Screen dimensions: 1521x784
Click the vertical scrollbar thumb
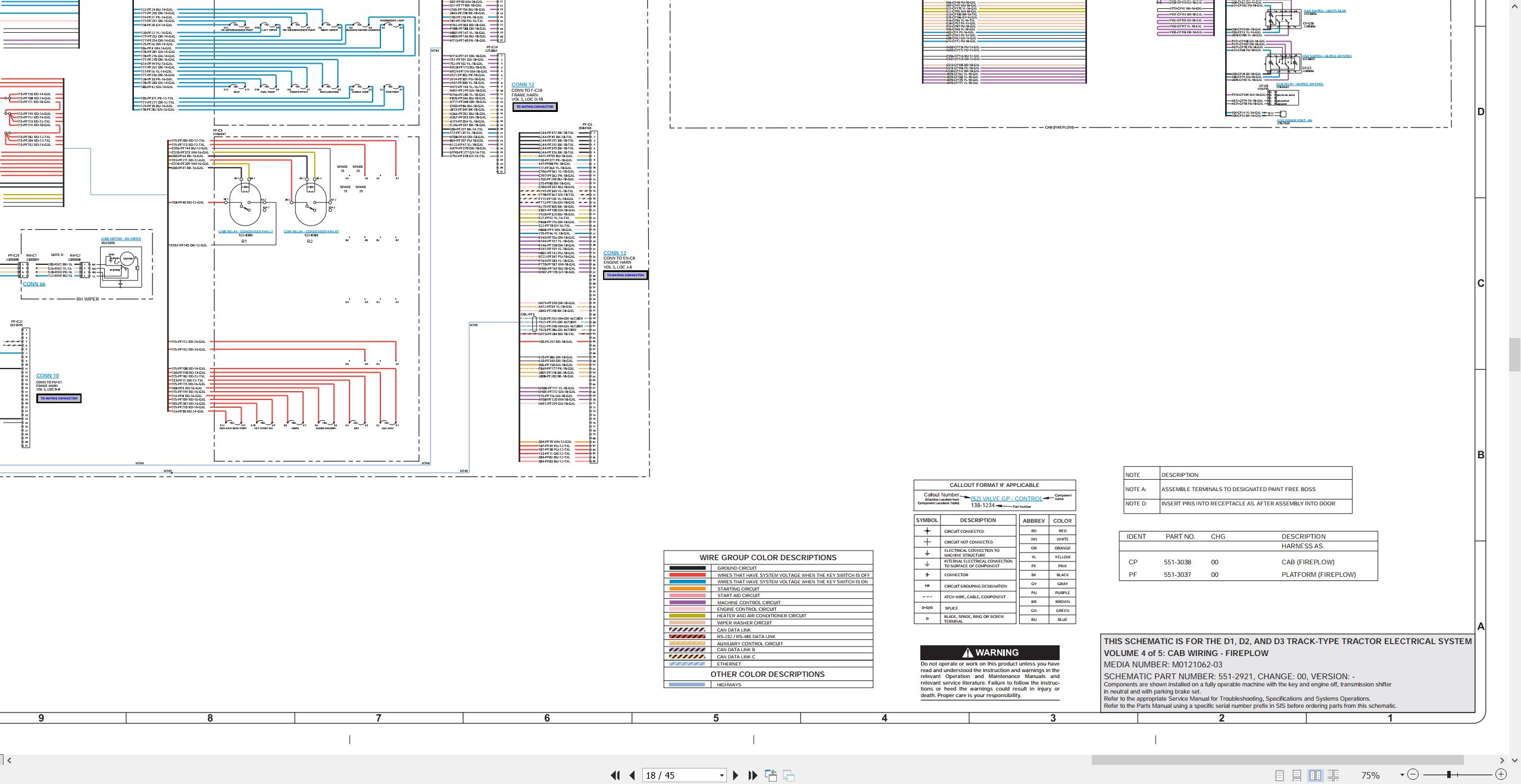(x=1515, y=355)
